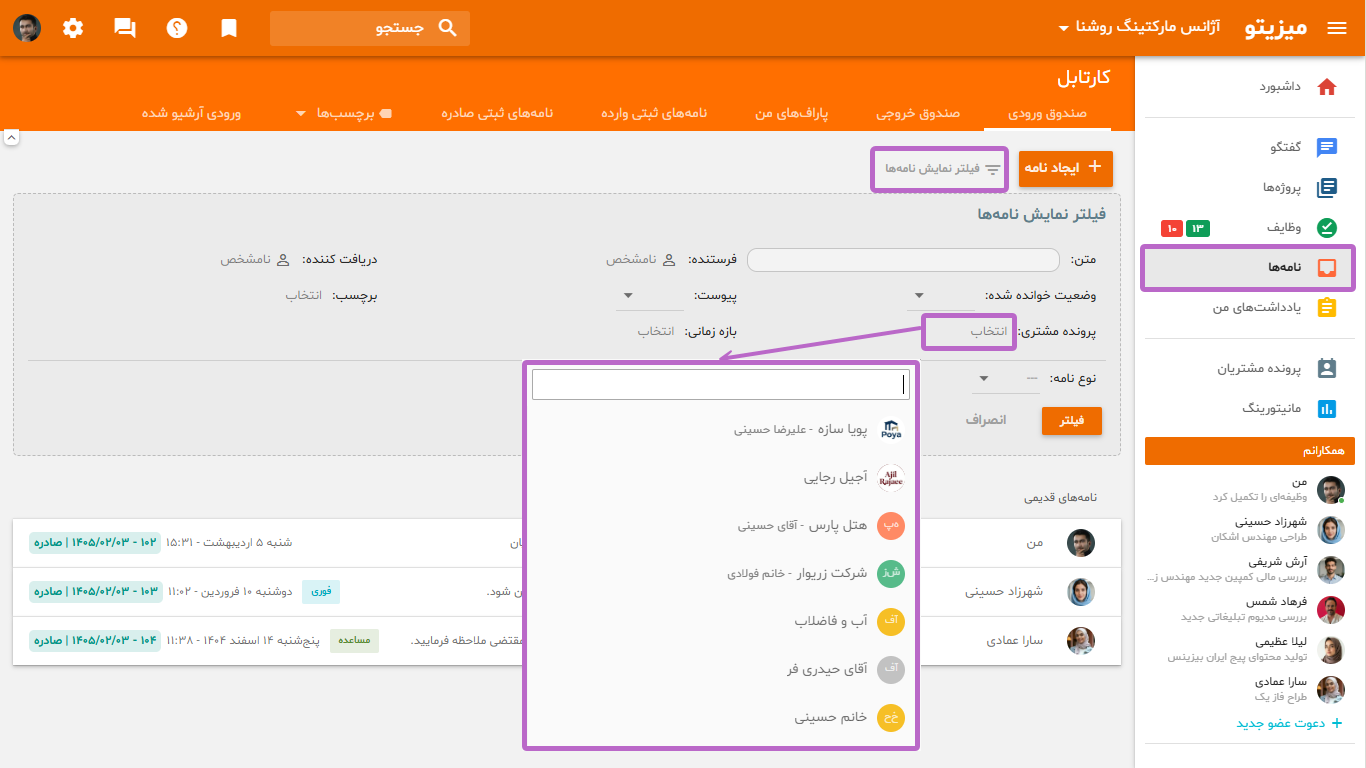
Task: Click the contacts icon beside پرونده مشتریان
Action: (x=1327, y=368)
